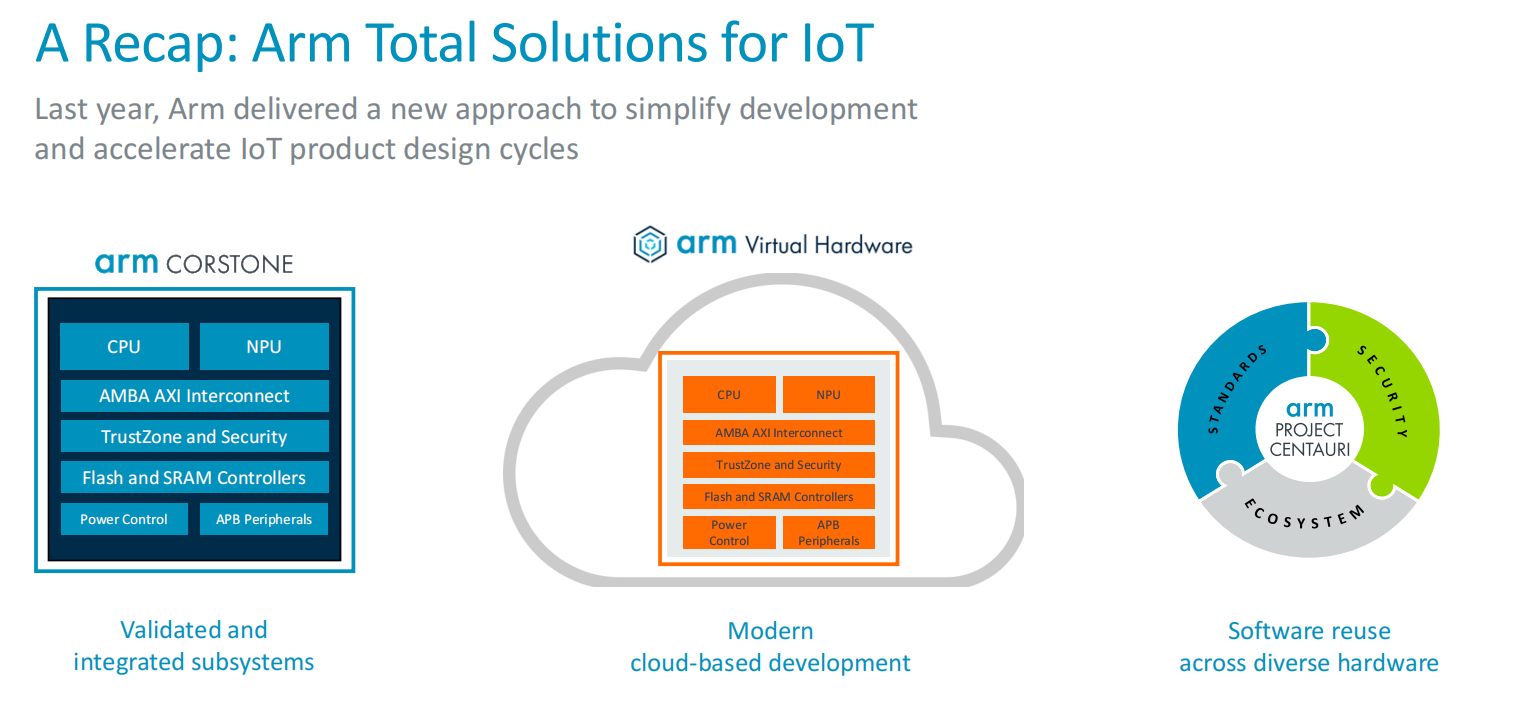The height and width of the screenshot is (726, 1539).
Task: Click the arm Project Centauri center circle
Action: [1310, 430]
